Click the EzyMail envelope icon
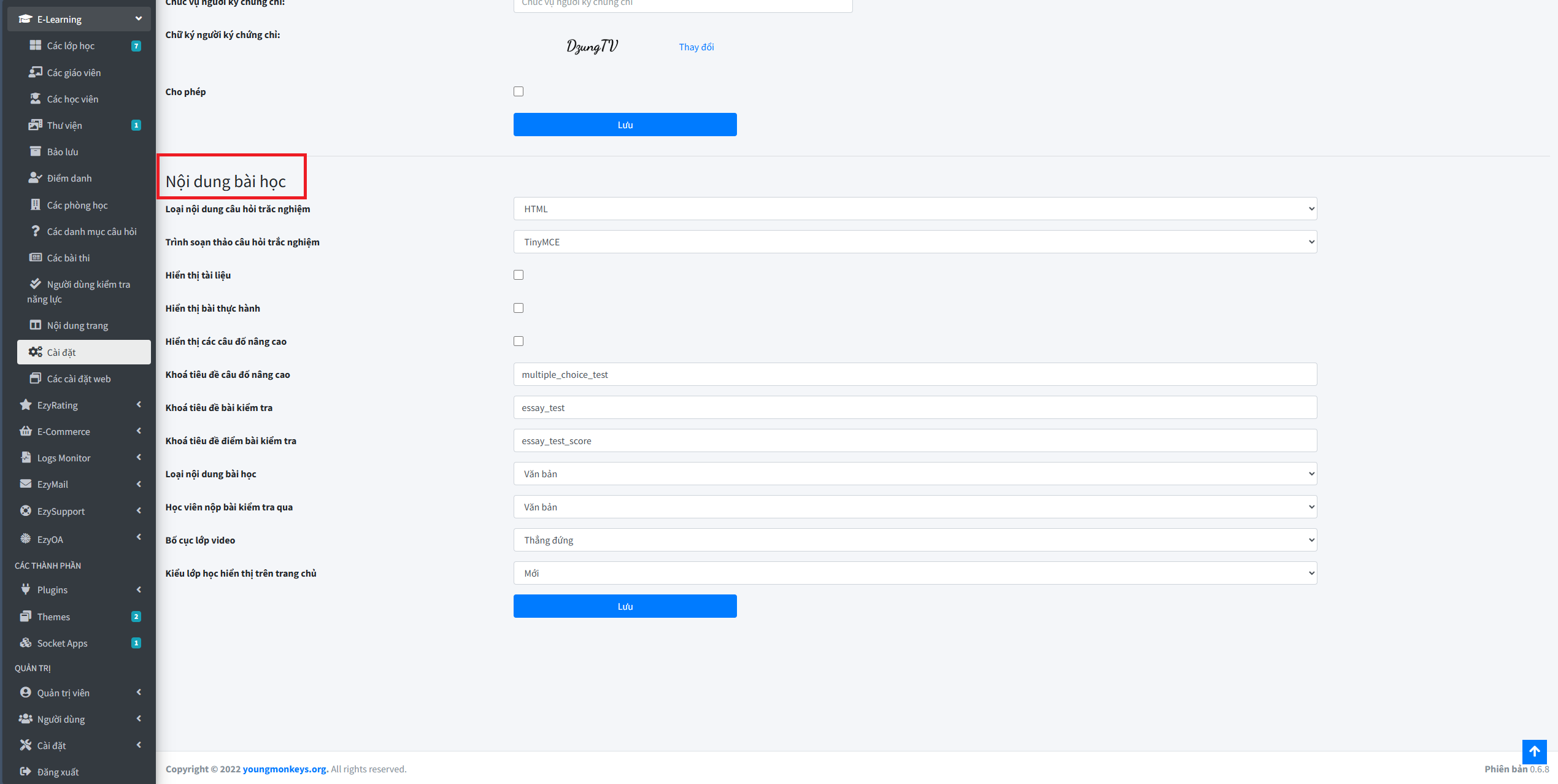 pyautogui.click(x=25, y=484)
